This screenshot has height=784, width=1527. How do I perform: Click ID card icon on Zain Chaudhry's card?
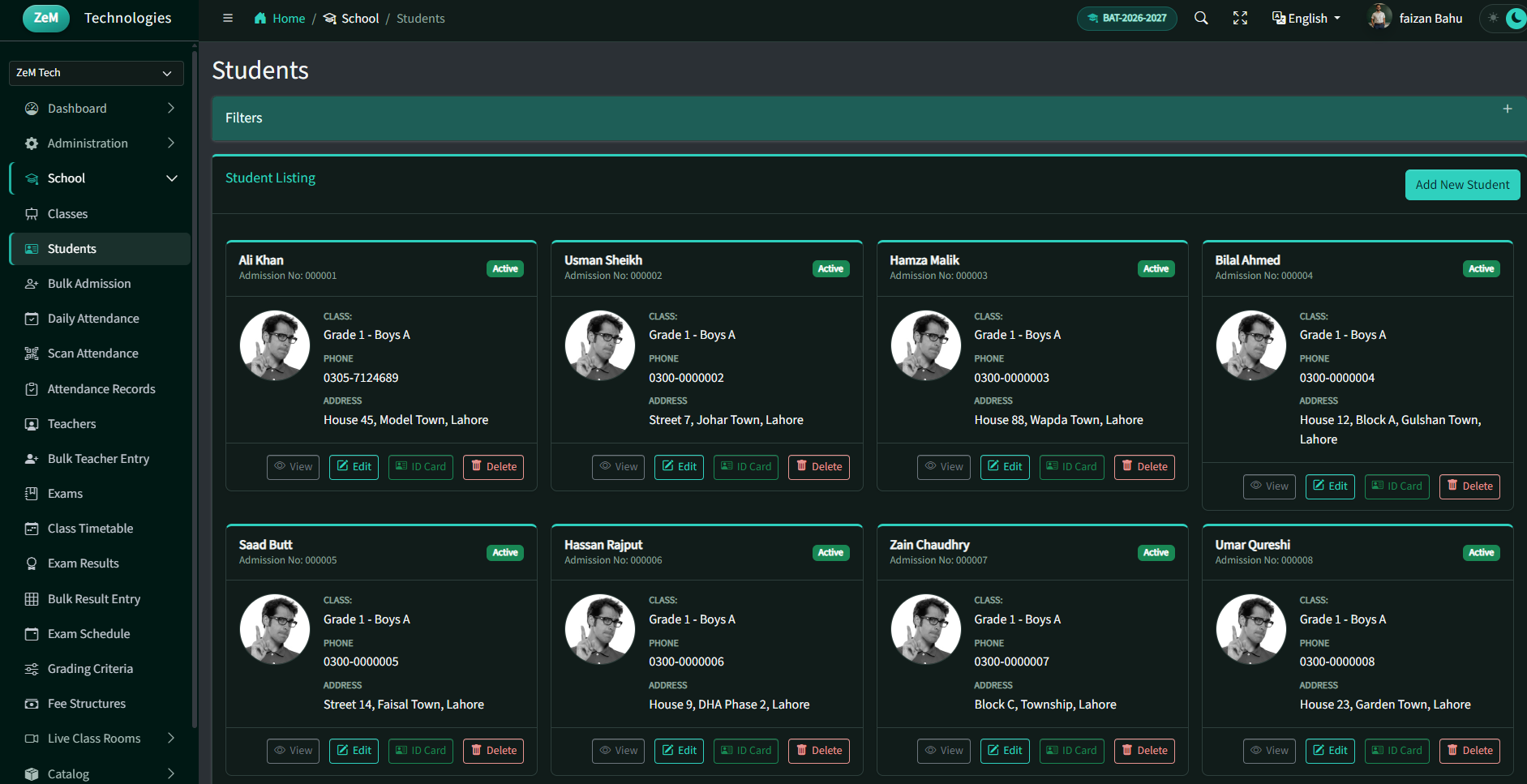(1052, 750)
